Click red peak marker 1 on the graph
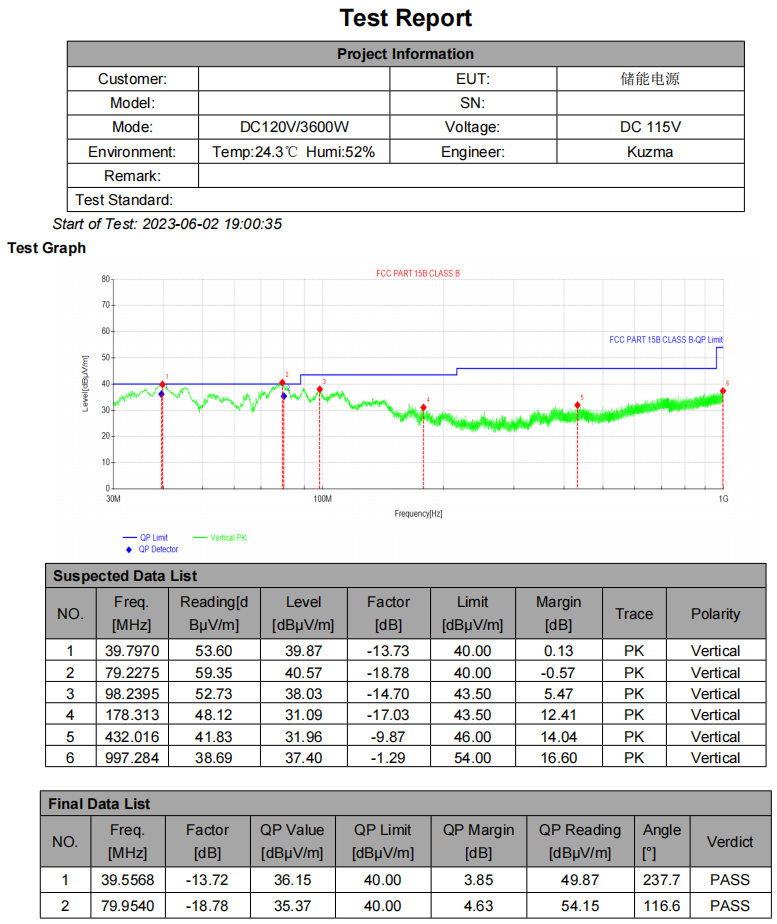The image size is (777, 924). (x=162, y=384)
